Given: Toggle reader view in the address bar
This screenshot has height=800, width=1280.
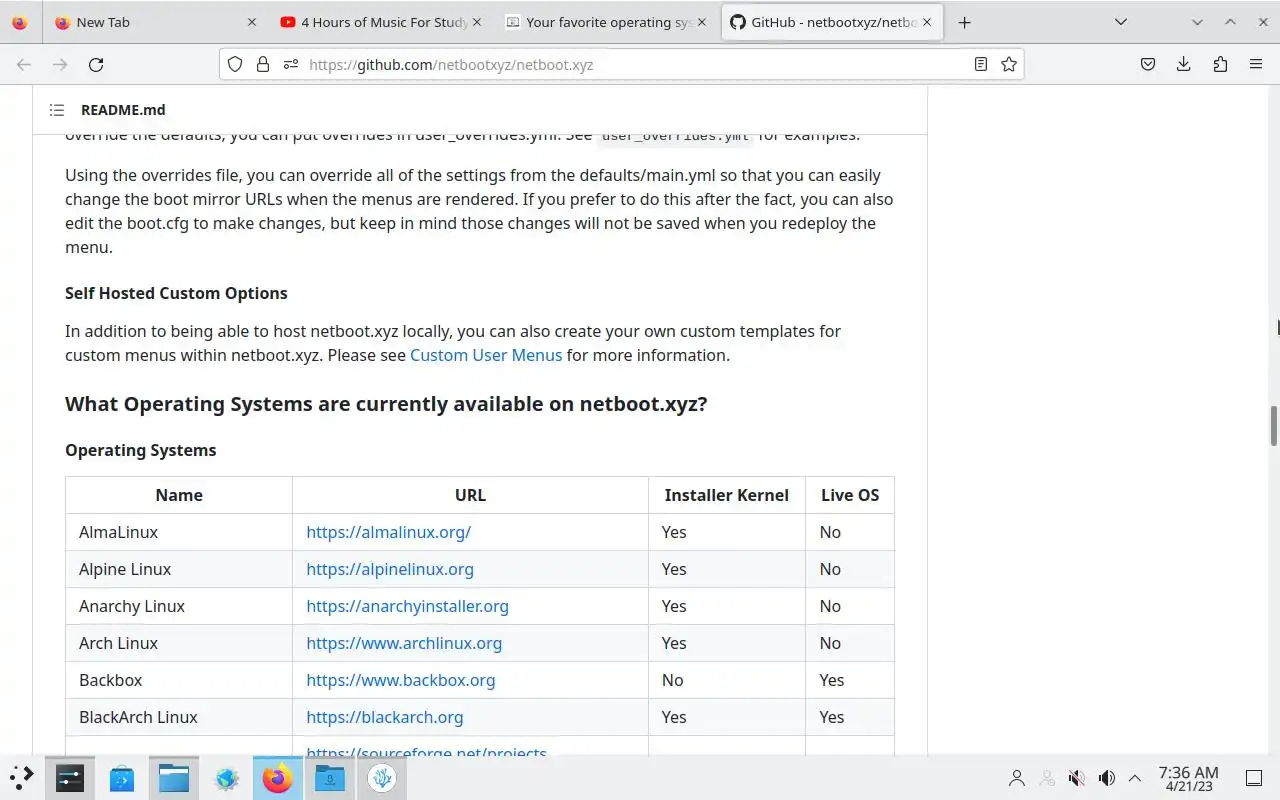Looking at the screenshot, I should 981,64.
